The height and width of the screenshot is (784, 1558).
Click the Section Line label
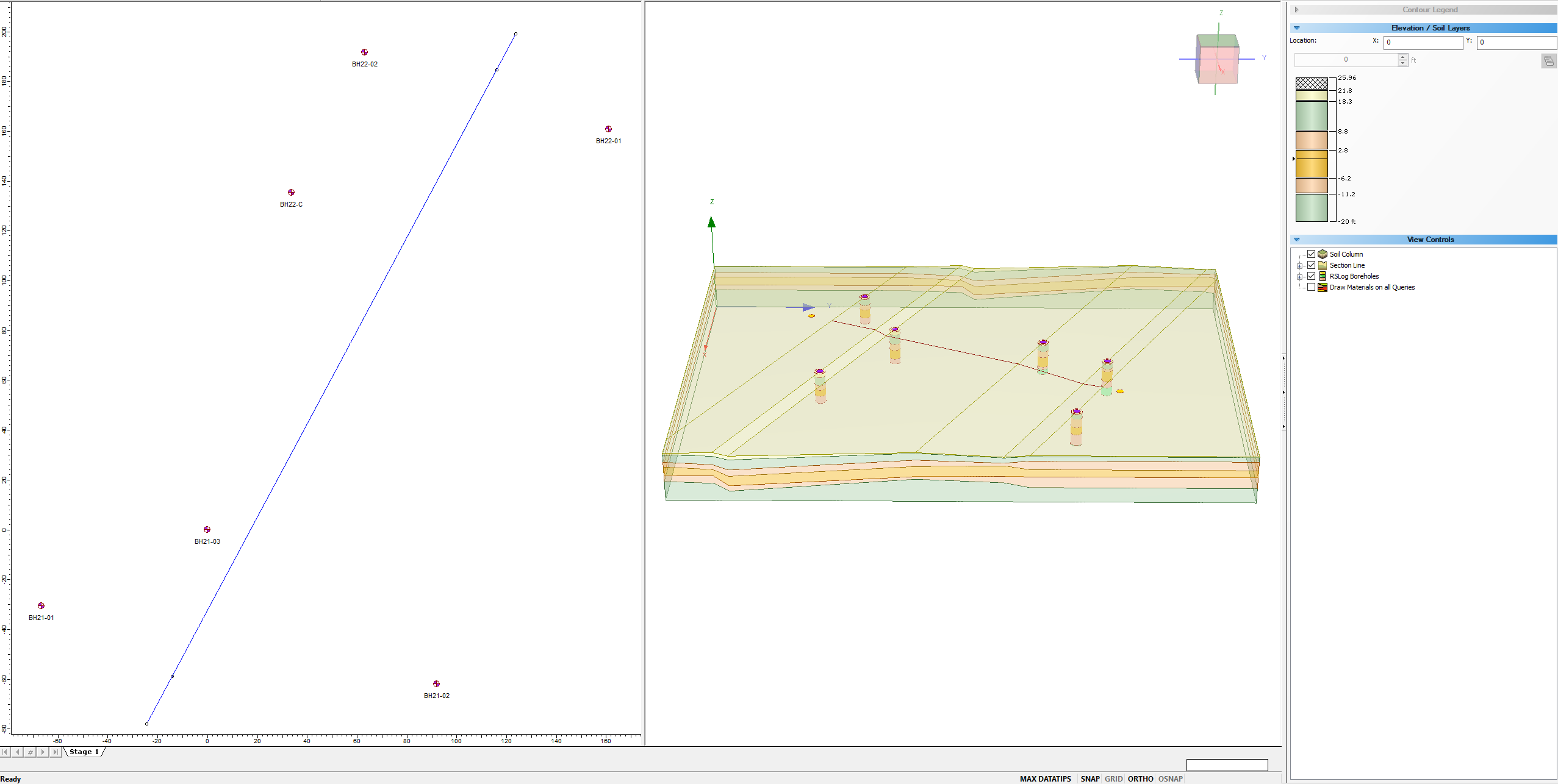pyautogui.click(x=1347, y=265)
